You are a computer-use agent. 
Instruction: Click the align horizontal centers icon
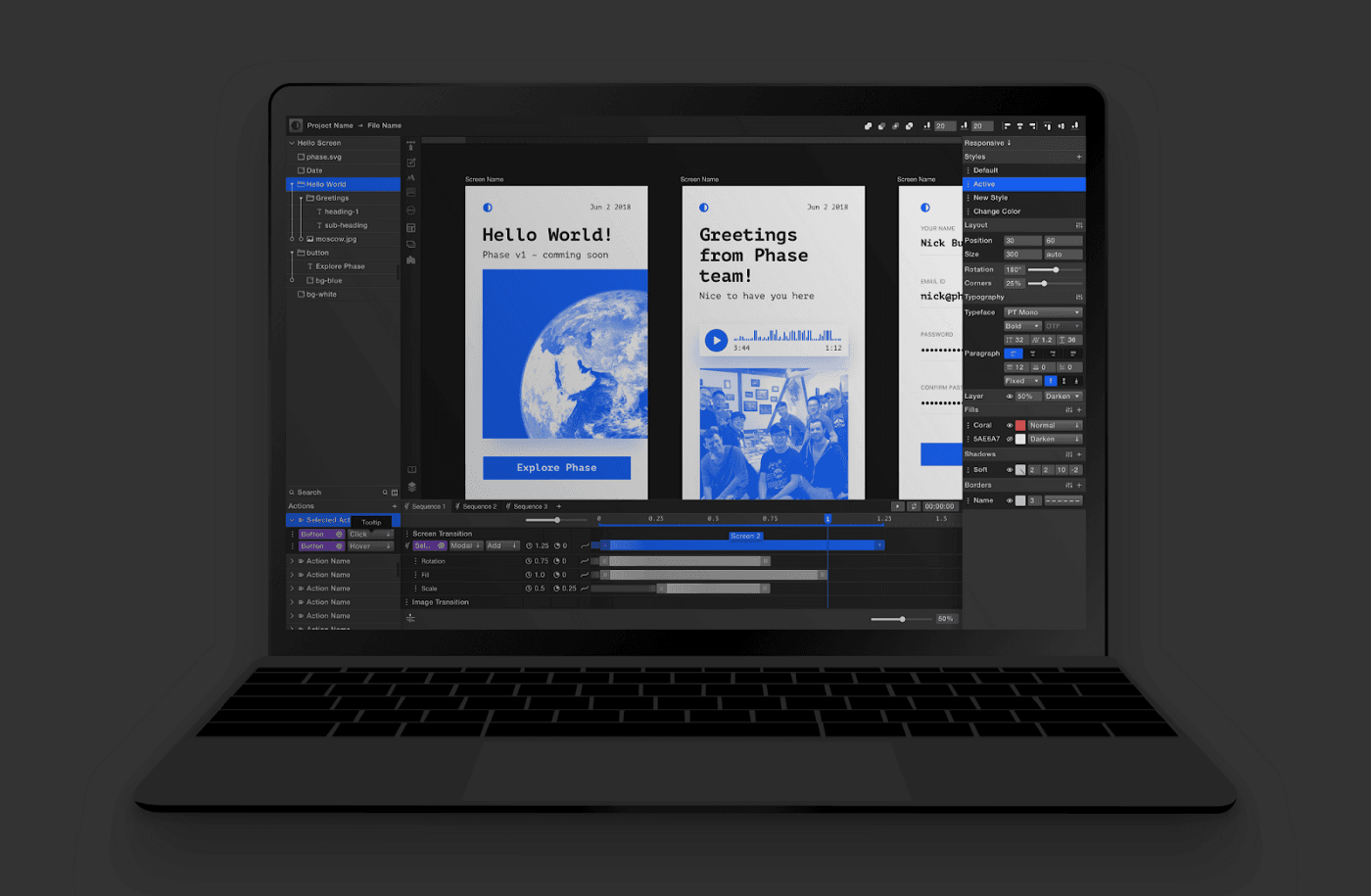tap(1019, 125)
